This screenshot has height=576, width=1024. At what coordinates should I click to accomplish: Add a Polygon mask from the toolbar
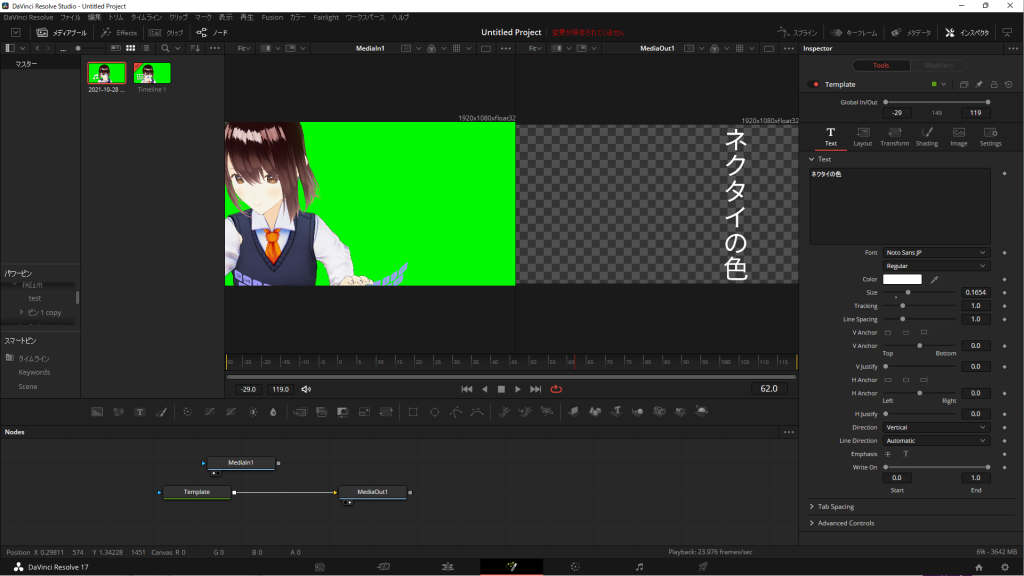click(456, 412)
